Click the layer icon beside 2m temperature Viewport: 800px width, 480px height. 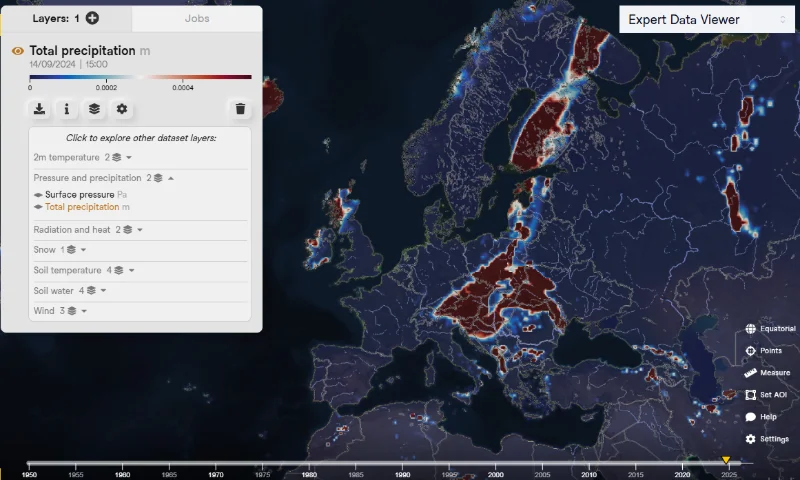tap(117, 158)
